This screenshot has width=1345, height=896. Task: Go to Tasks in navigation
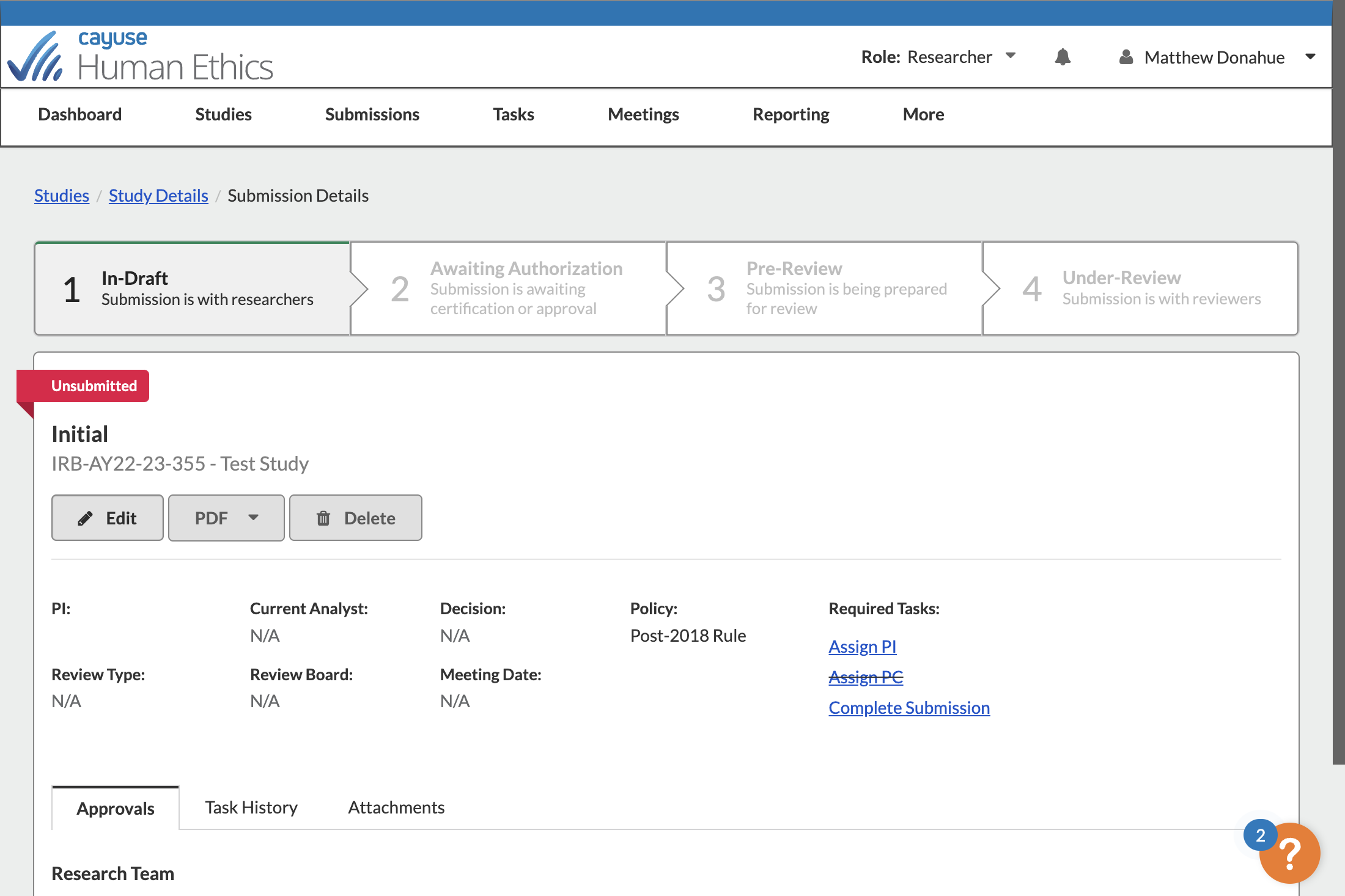click(x=514, y=114)
